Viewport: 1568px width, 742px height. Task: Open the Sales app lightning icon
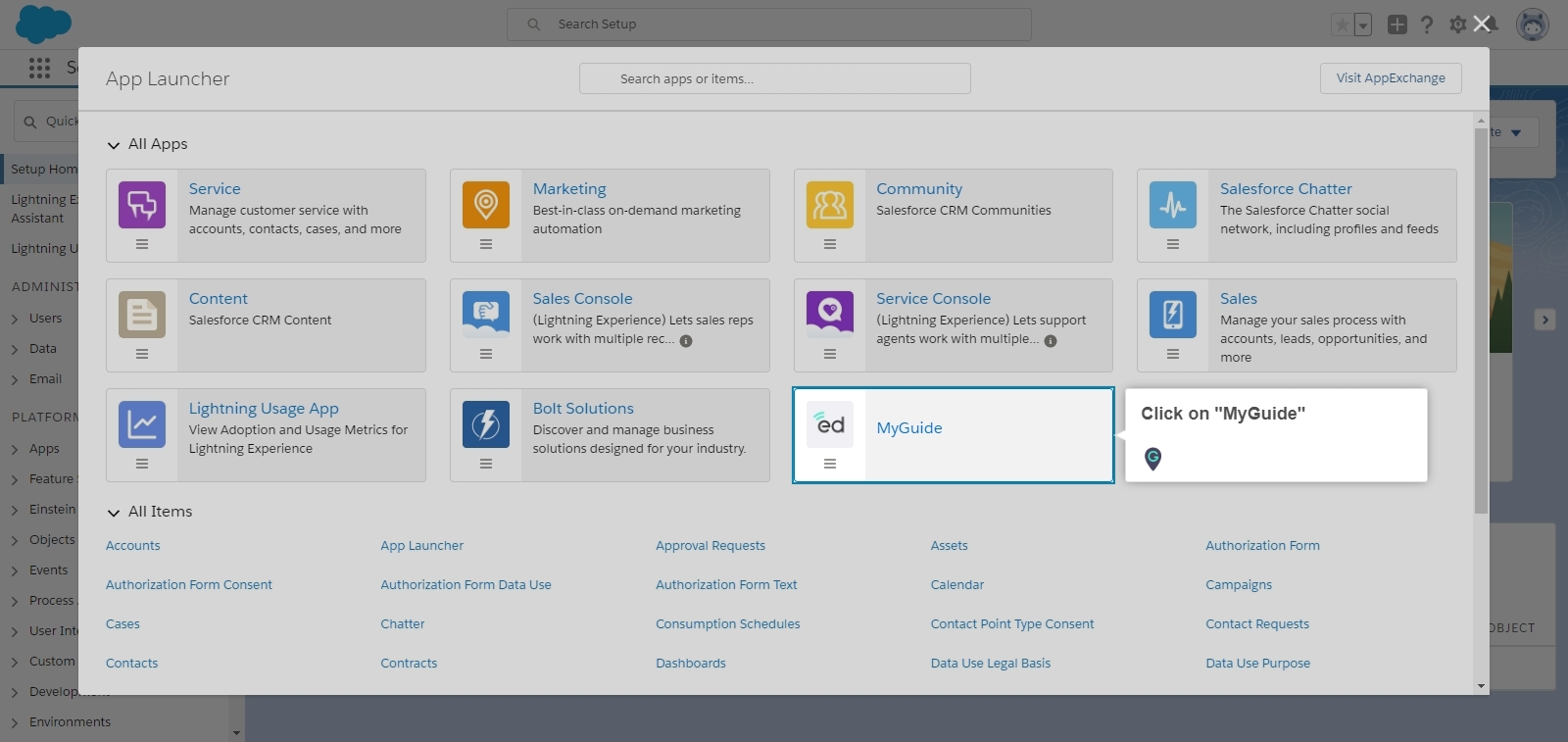pos(1173,315)
